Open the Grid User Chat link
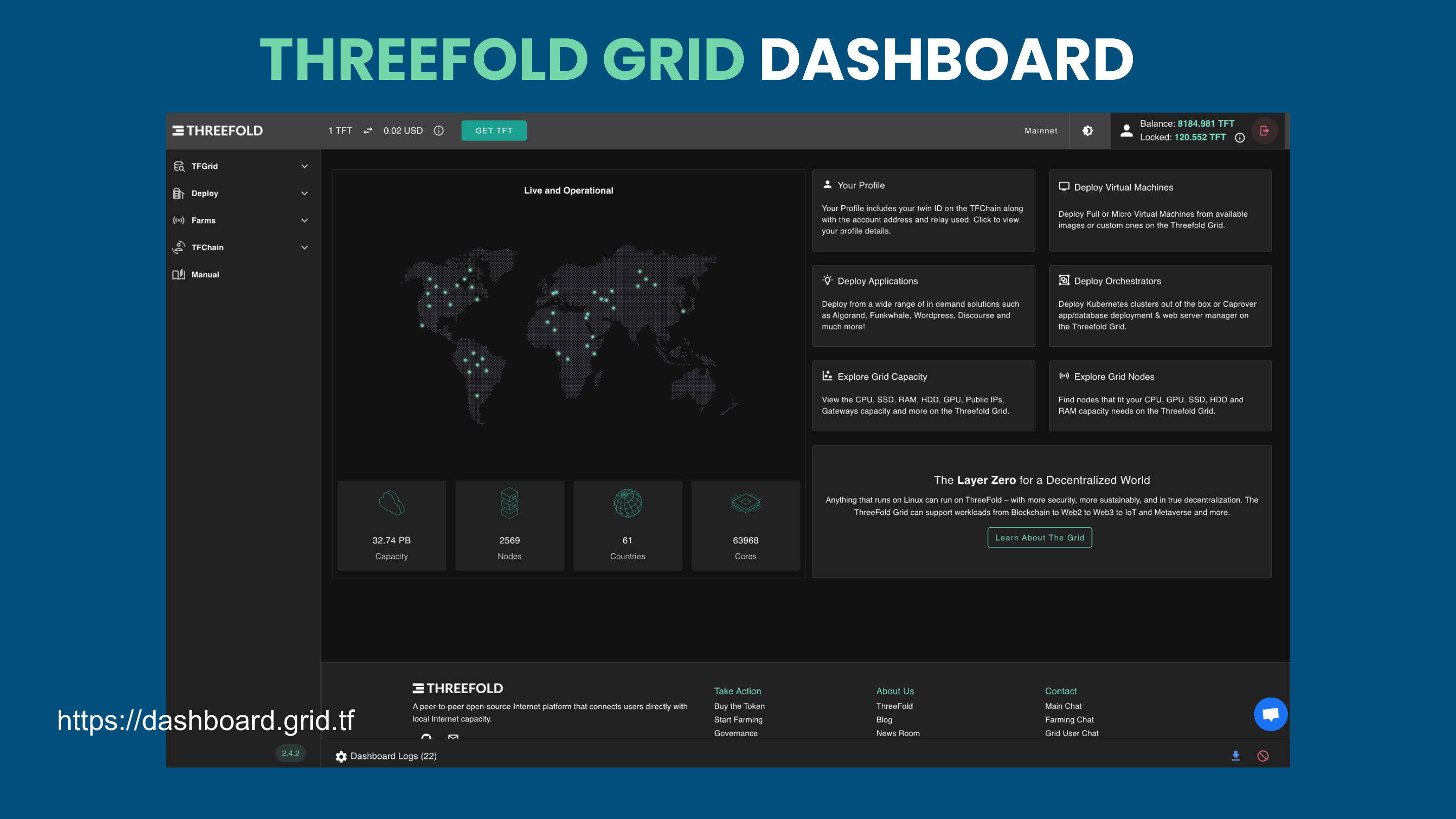1456x819 pixels. 1072,733
